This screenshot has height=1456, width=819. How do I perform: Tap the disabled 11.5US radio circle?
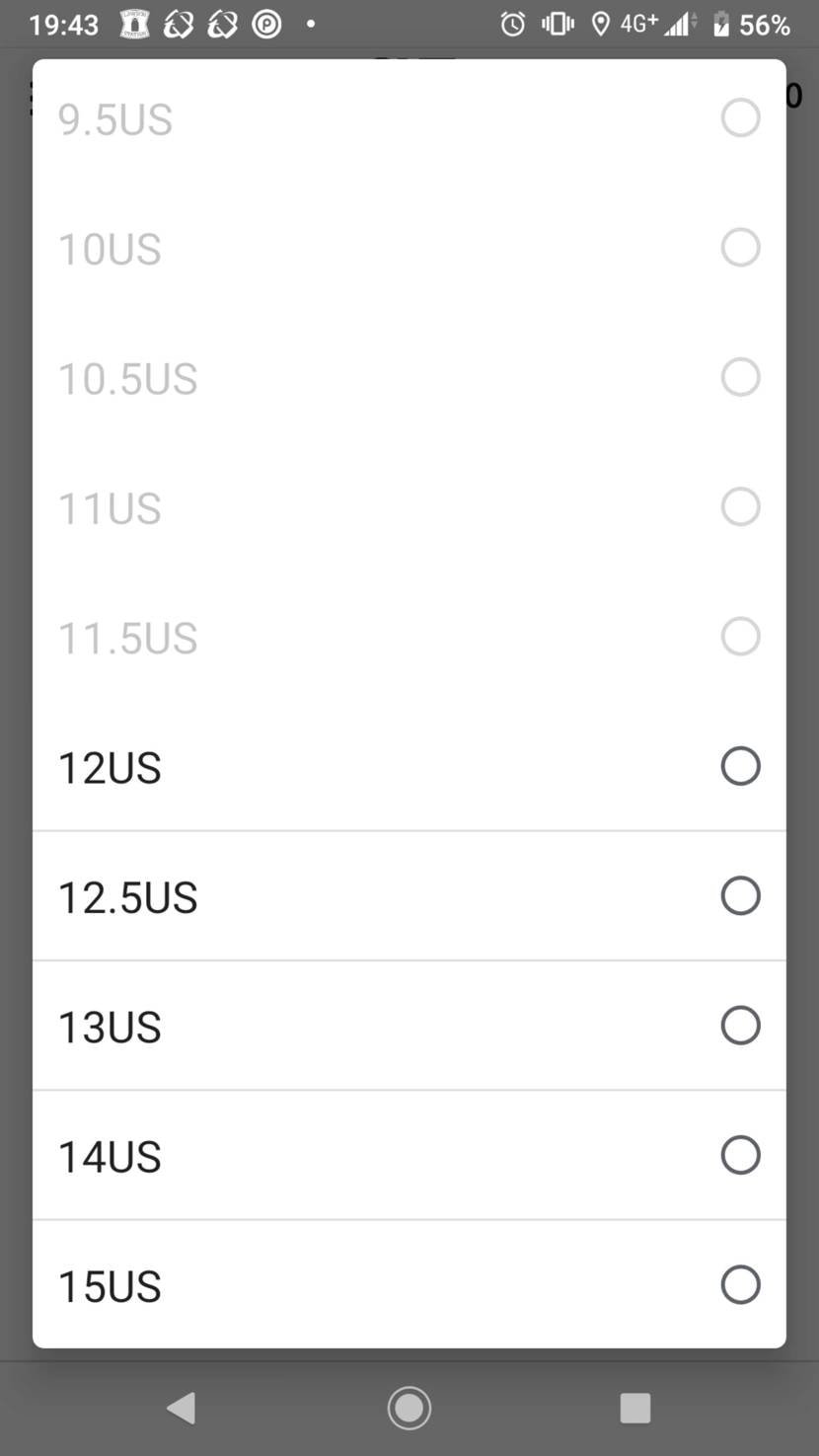click(740, 637)
